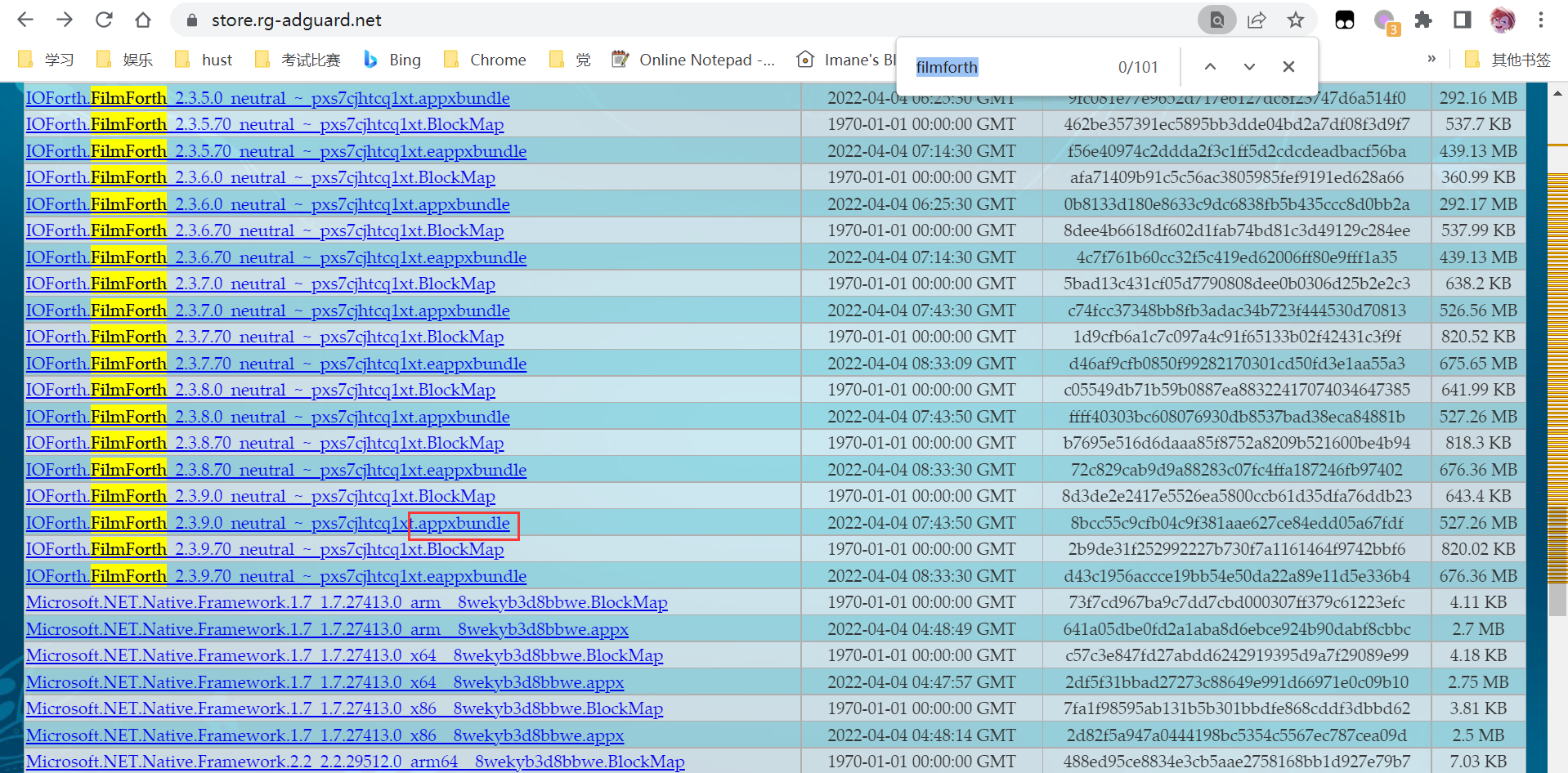This screenshot has width=1568, height=773.
Task: Download NET.Native.Framework.1.7 arm appx
Action: [x=327, y=629]
